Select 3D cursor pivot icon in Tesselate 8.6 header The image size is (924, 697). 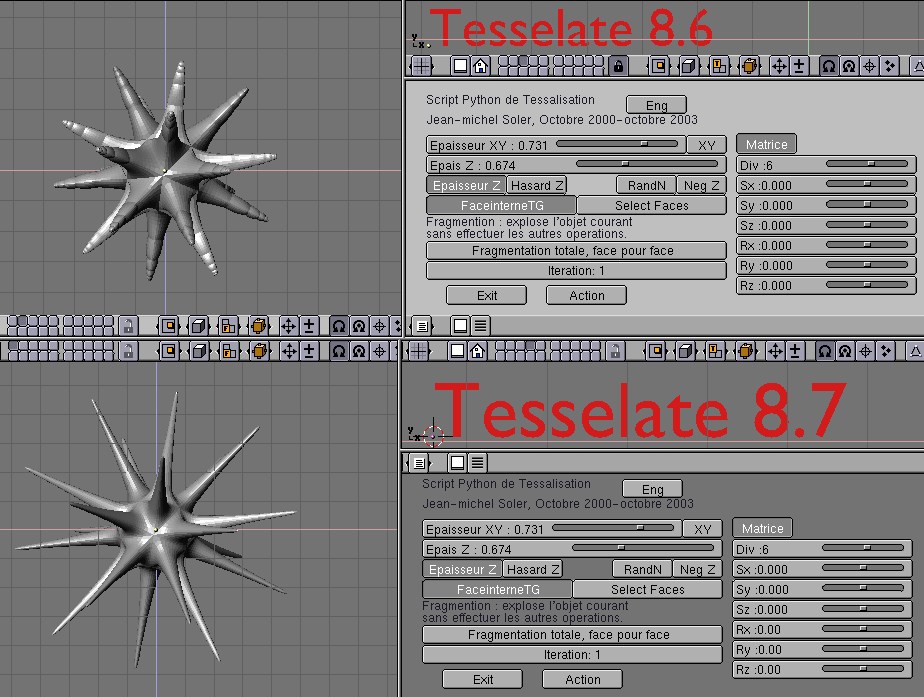(x=869, y=65)
